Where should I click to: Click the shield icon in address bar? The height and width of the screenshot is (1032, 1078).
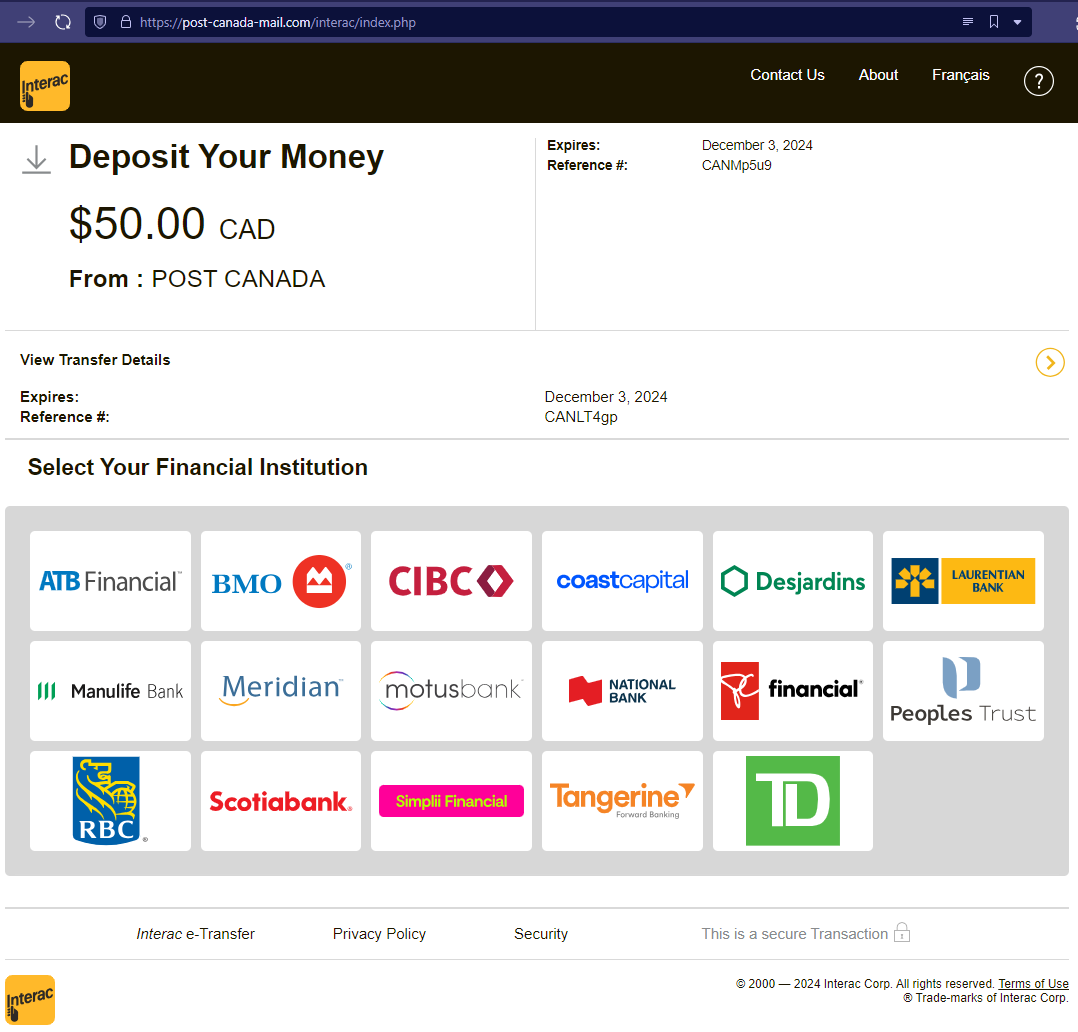[100, 22]
